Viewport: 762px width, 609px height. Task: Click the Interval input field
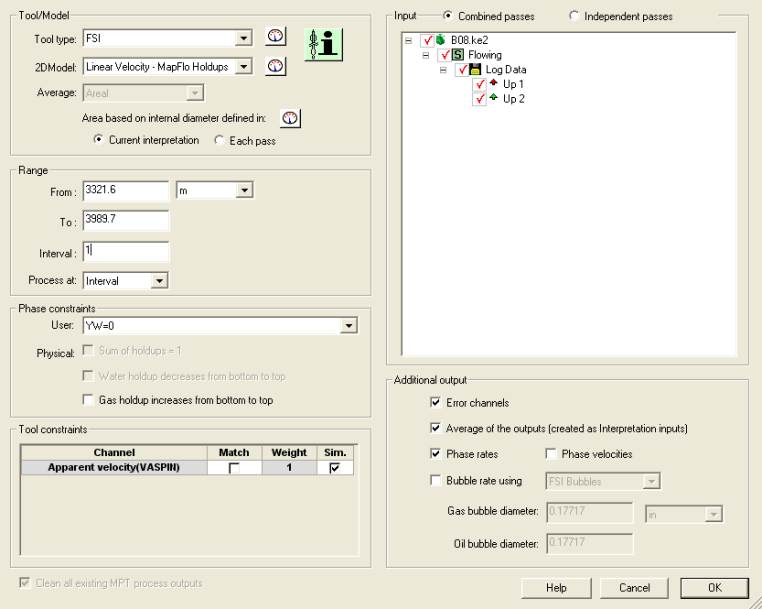pos(125,251)
